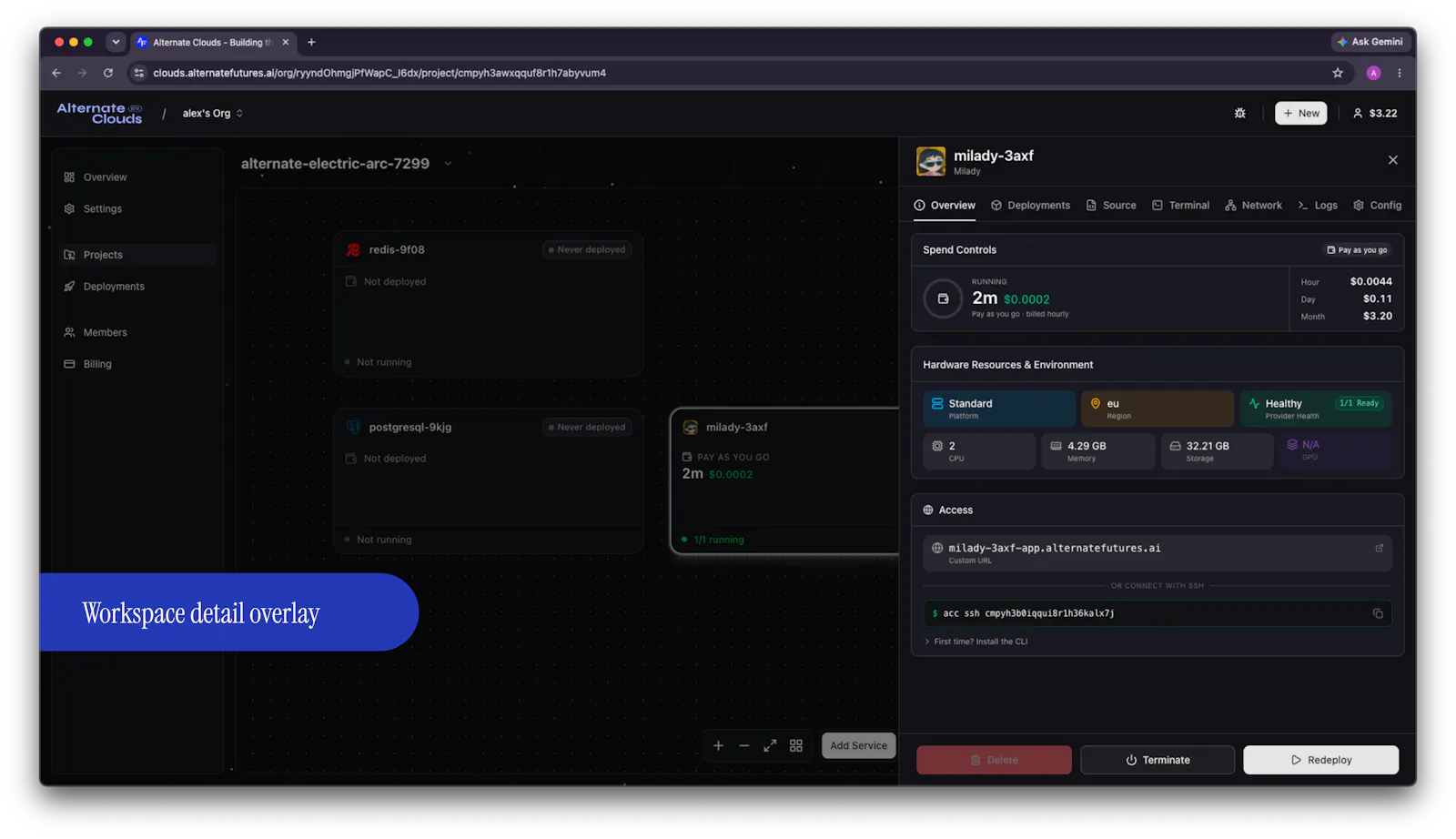Click the Pay as you go badge
The height and width of the screenshot is (839, 1456).
[x=1357, y=250]
